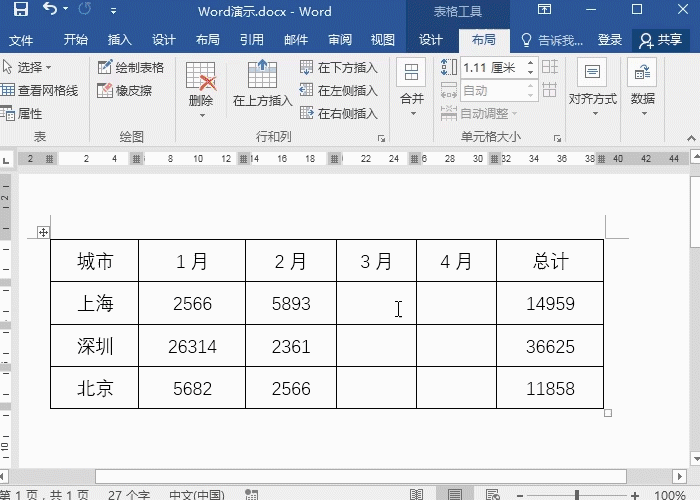Image resolution: width=700 pixels, height=500 pixels.
Task: Open the 审阅 tab
Action: click(x=340, y=40)
